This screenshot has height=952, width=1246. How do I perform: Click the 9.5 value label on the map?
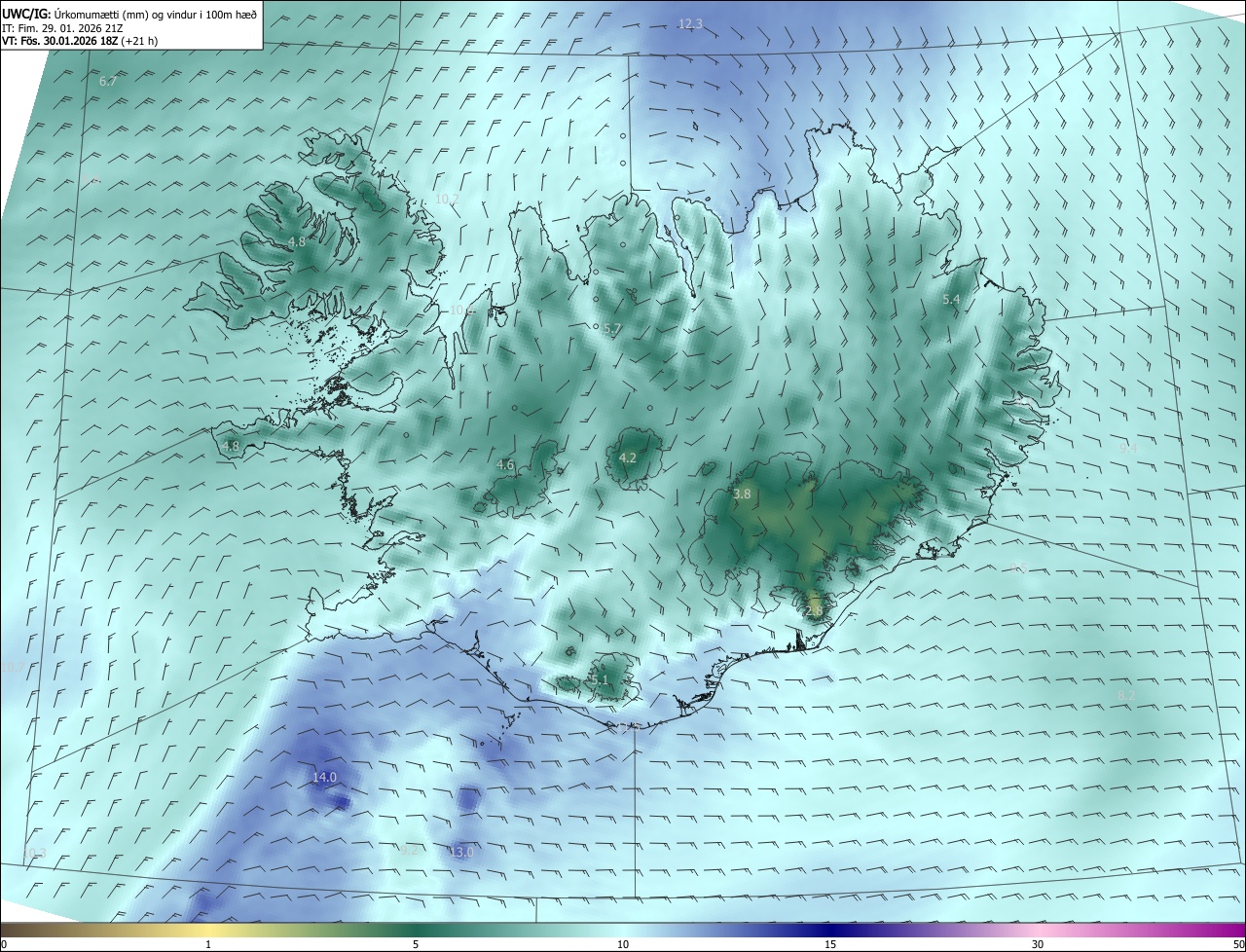[x=1019, y=568]
